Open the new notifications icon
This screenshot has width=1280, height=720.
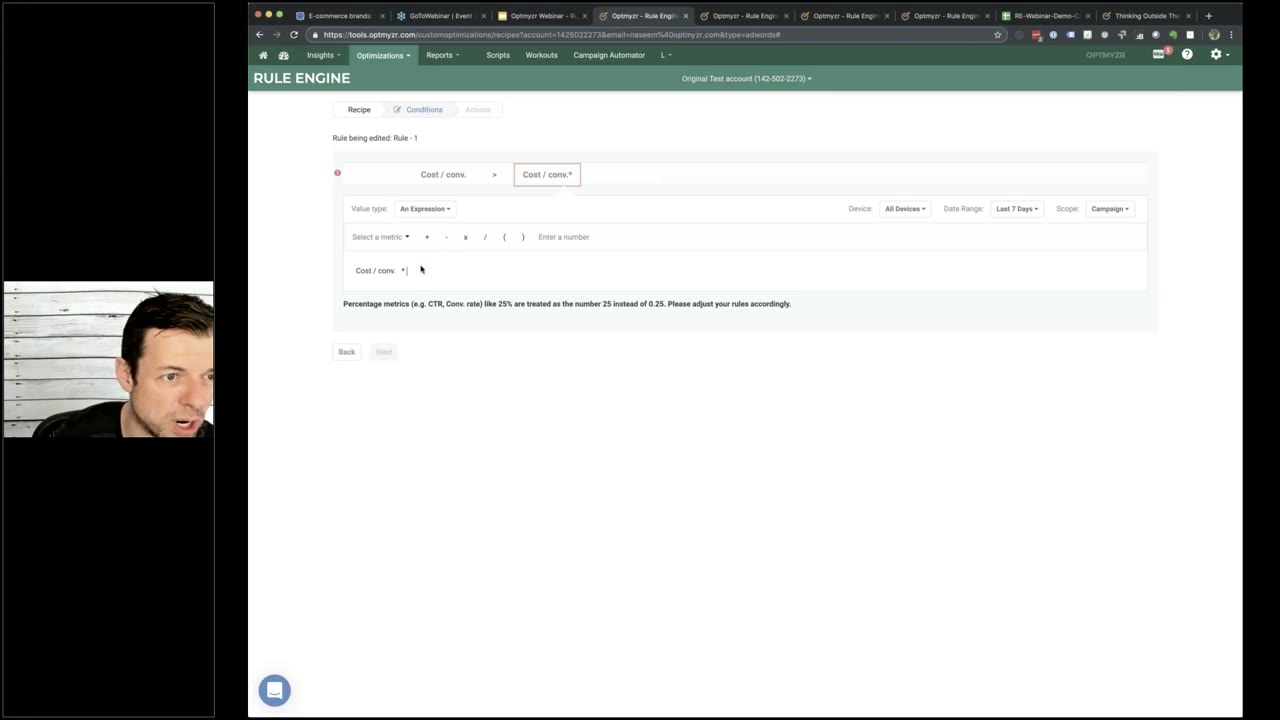tap(1160, 54)
